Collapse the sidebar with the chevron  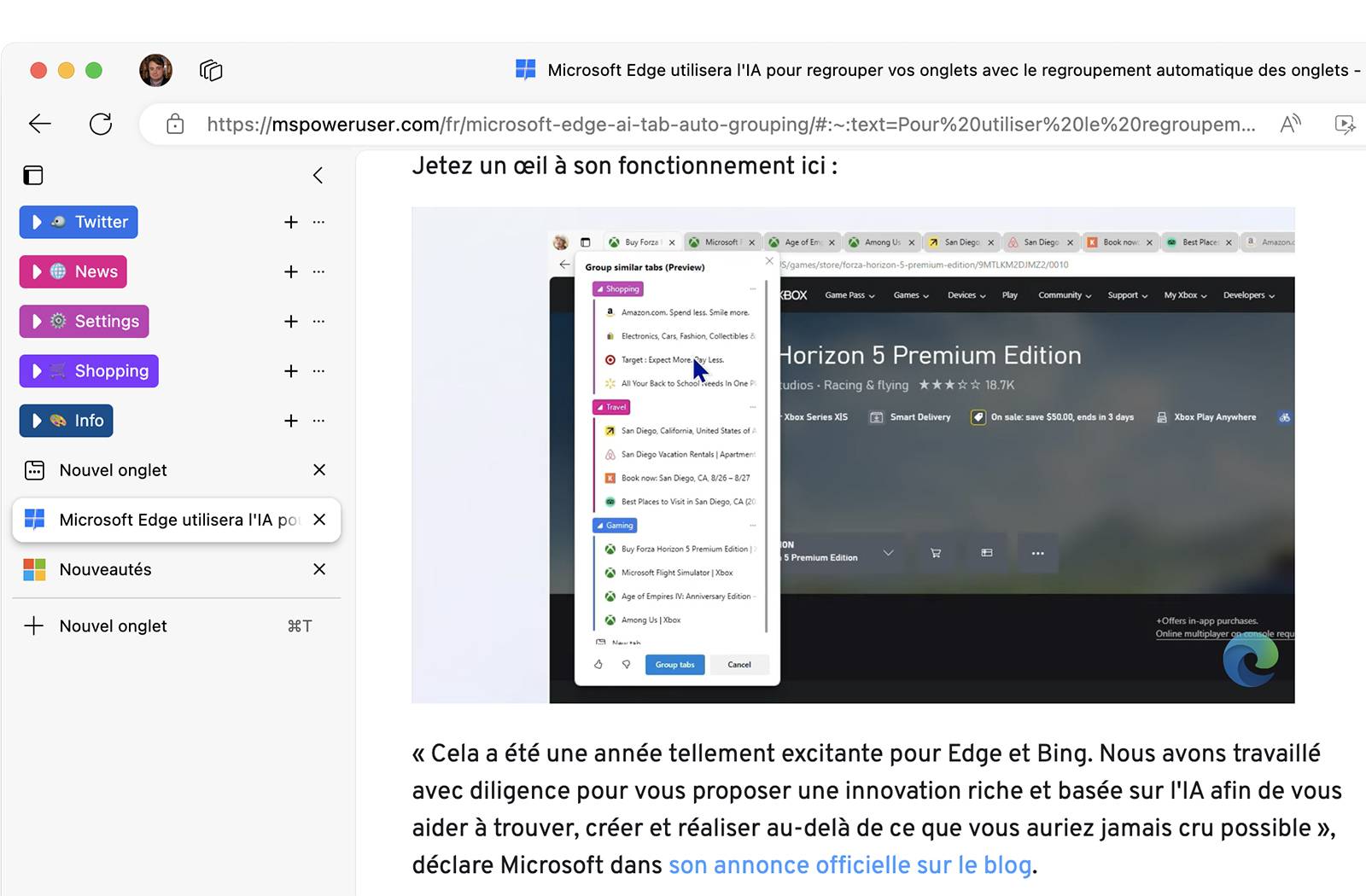pyautogui.click(x=318, y=175)
